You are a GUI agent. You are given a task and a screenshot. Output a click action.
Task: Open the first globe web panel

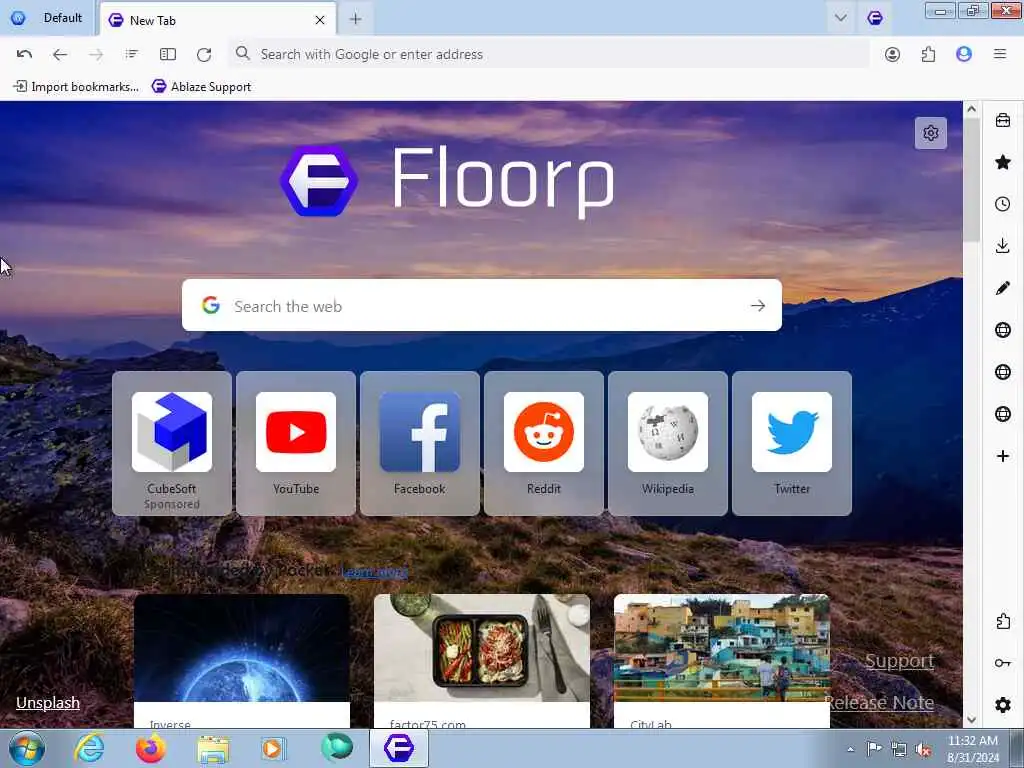pos(1003,330)
